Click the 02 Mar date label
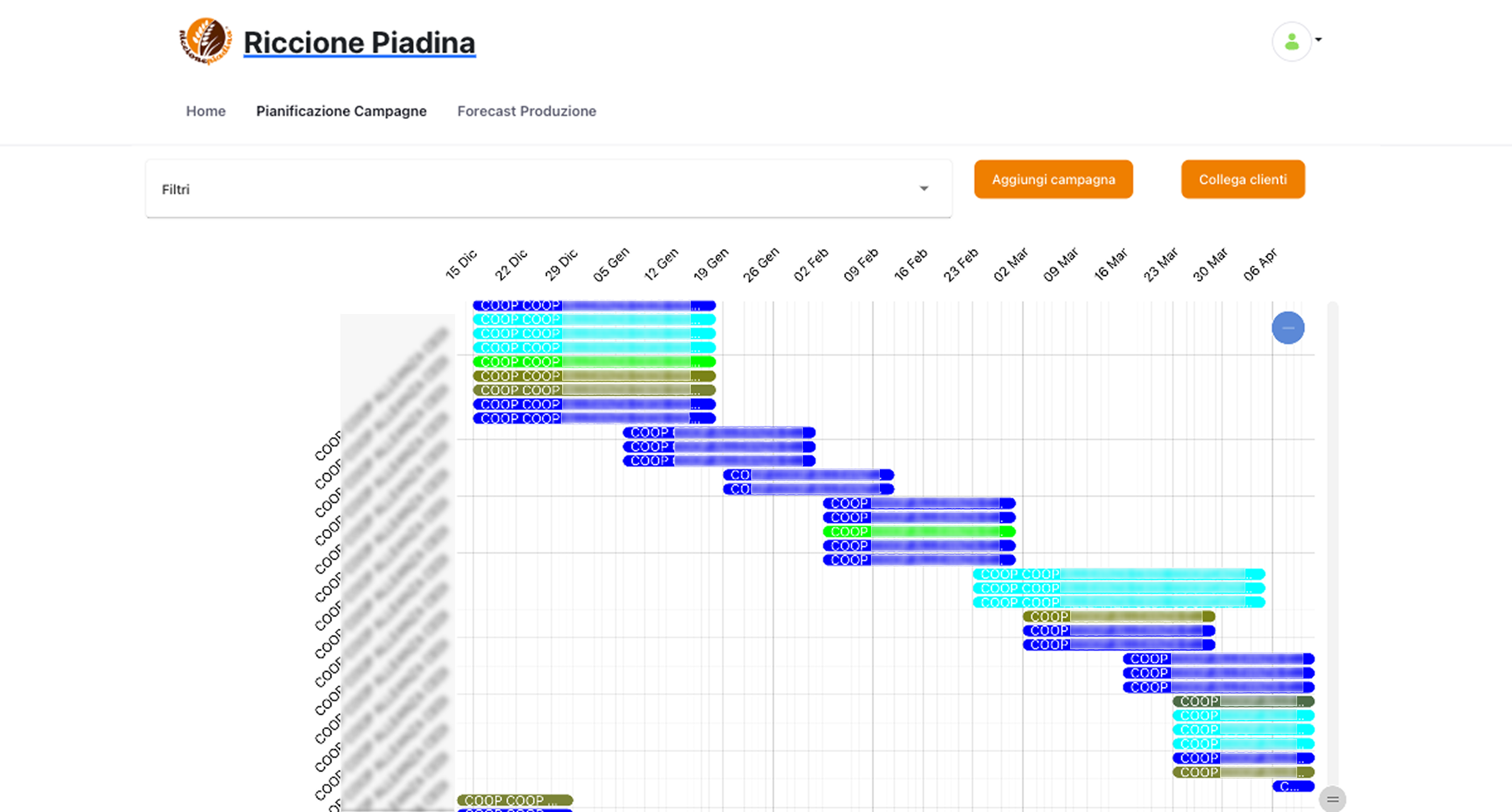The image size is (1512, 812). point(1010,265)
